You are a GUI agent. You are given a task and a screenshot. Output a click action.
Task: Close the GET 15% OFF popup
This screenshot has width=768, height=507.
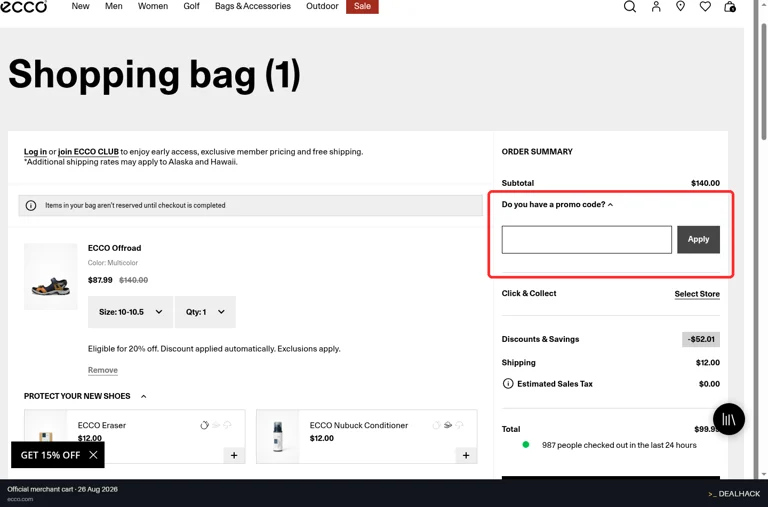click(x=93, y=455)
